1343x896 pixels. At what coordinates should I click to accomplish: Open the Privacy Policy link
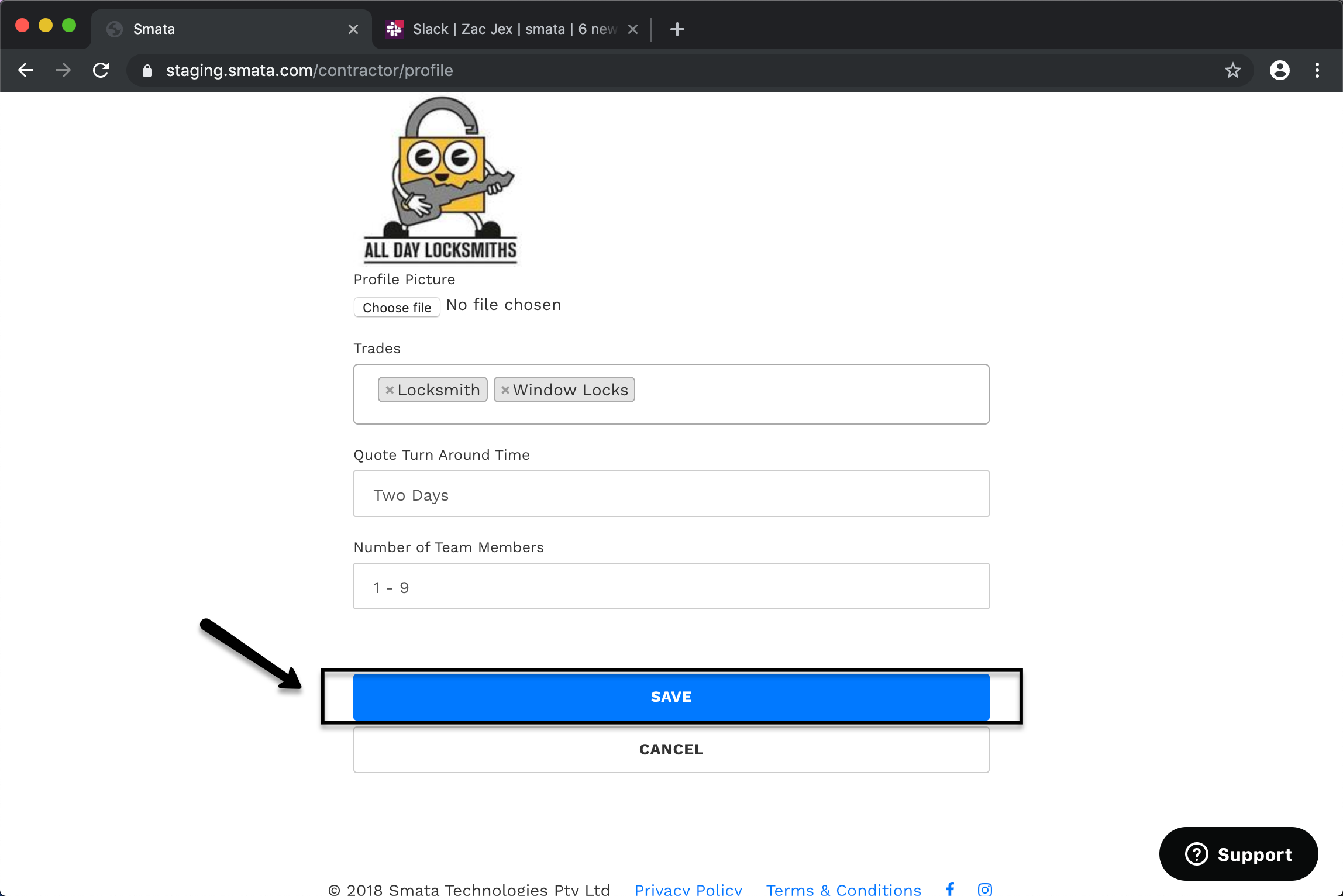[688, 889]
